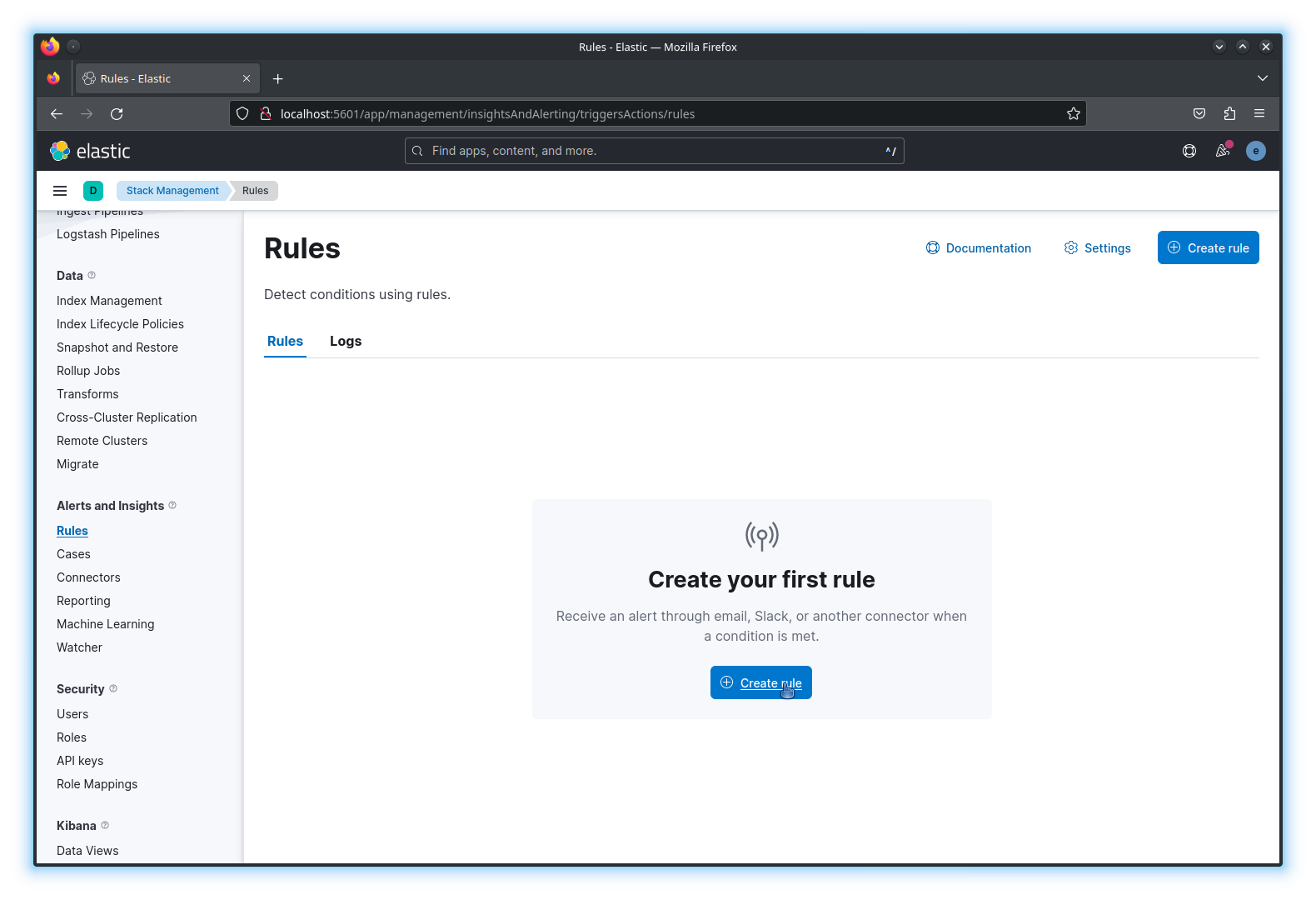The image size is (1316, 900).
Task: Click the Security section help icon
Action: (113, 688)
